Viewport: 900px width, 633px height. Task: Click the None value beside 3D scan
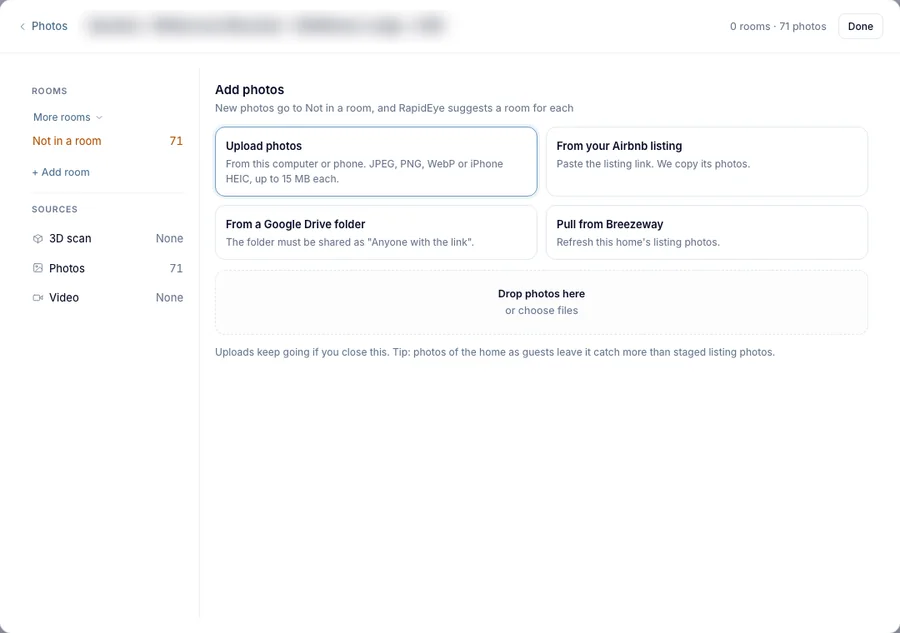pos(169,239)
